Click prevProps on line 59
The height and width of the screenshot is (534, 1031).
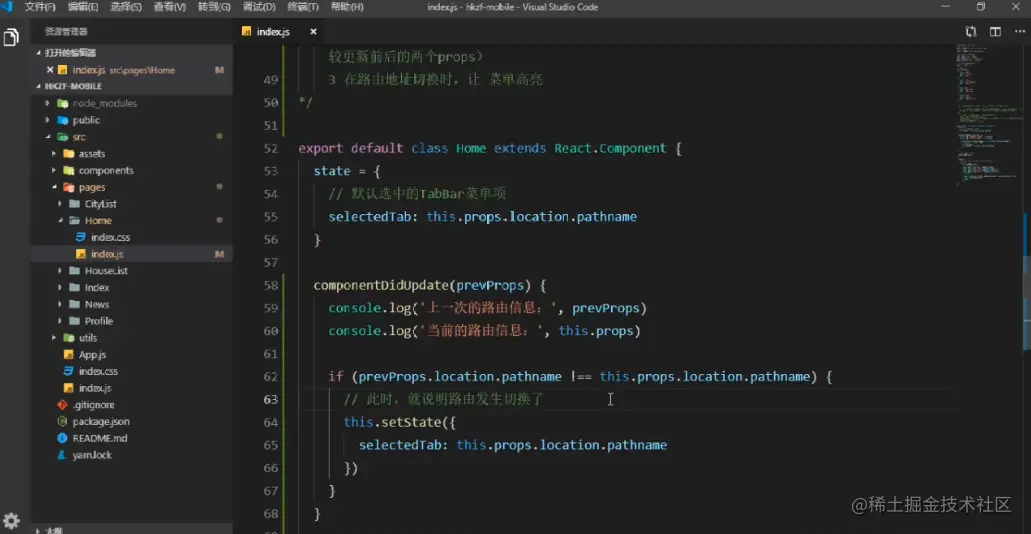[606, 308]
